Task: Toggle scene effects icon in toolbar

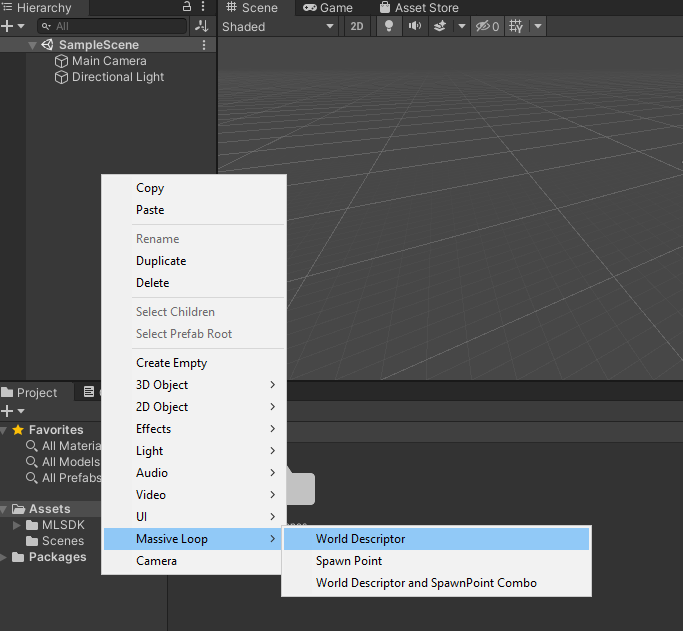Action: click(x=440, y=27)
